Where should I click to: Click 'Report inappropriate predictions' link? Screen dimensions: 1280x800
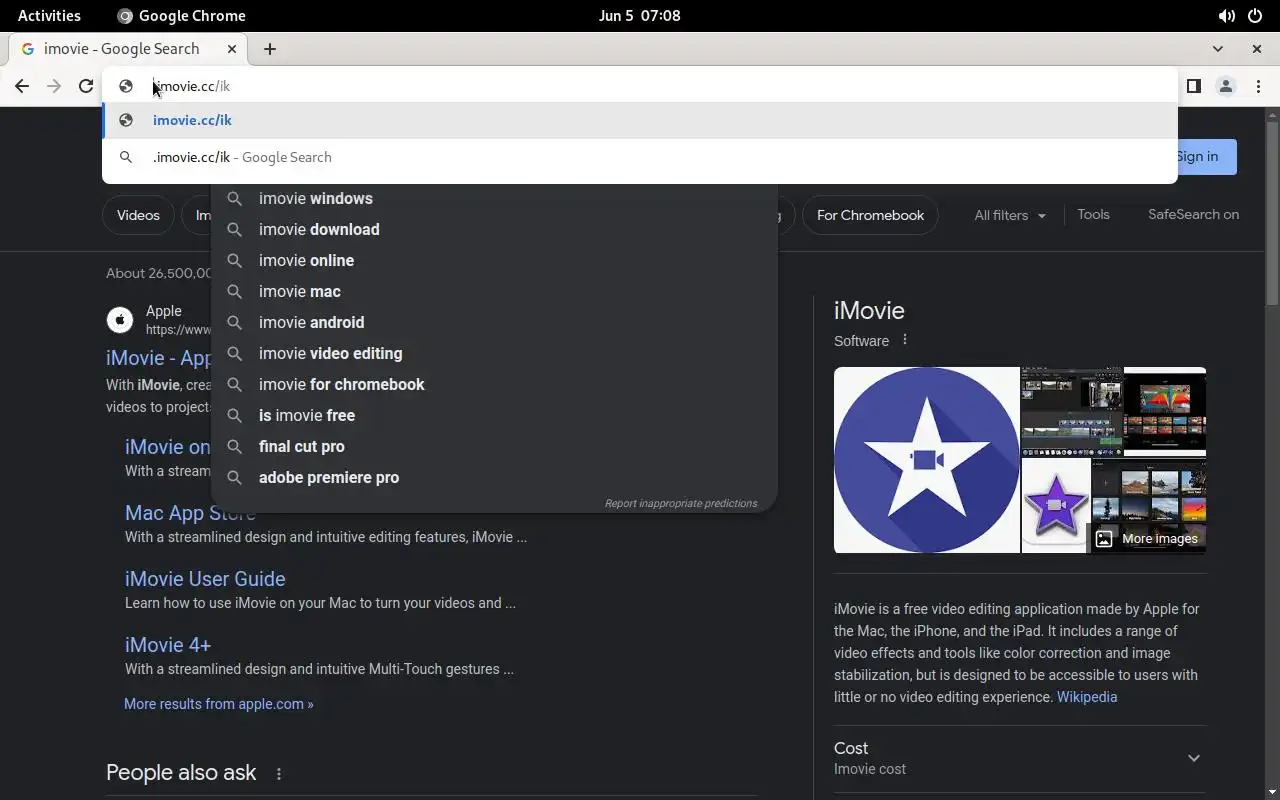[x=681, y=503]
